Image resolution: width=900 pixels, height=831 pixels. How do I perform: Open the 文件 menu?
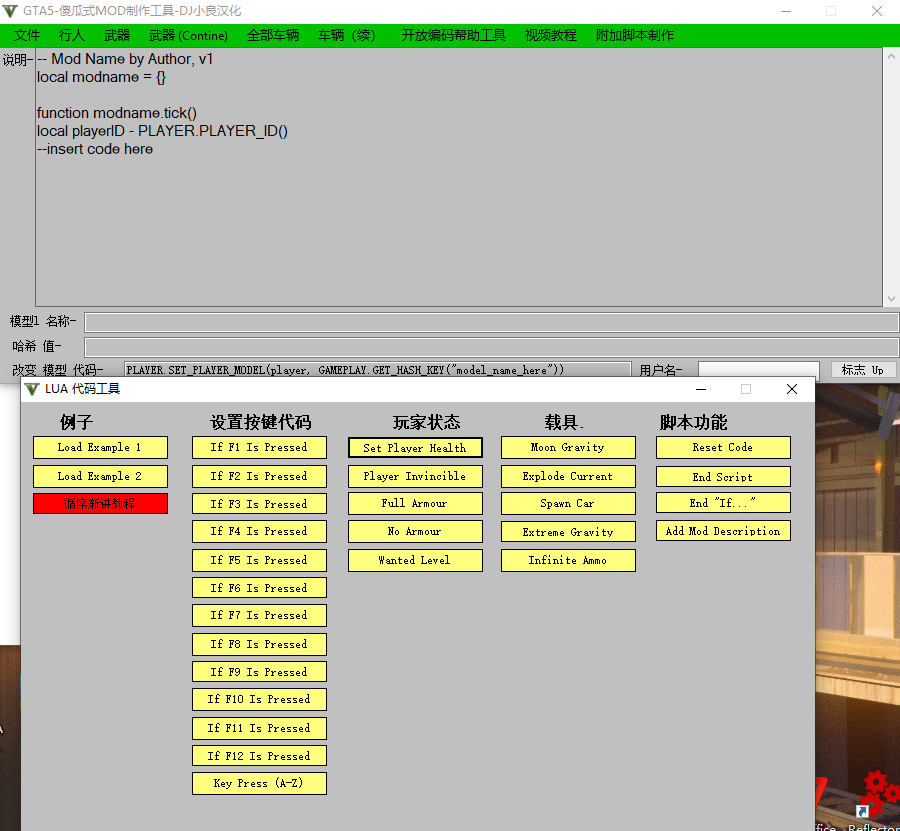coord(27,35)
